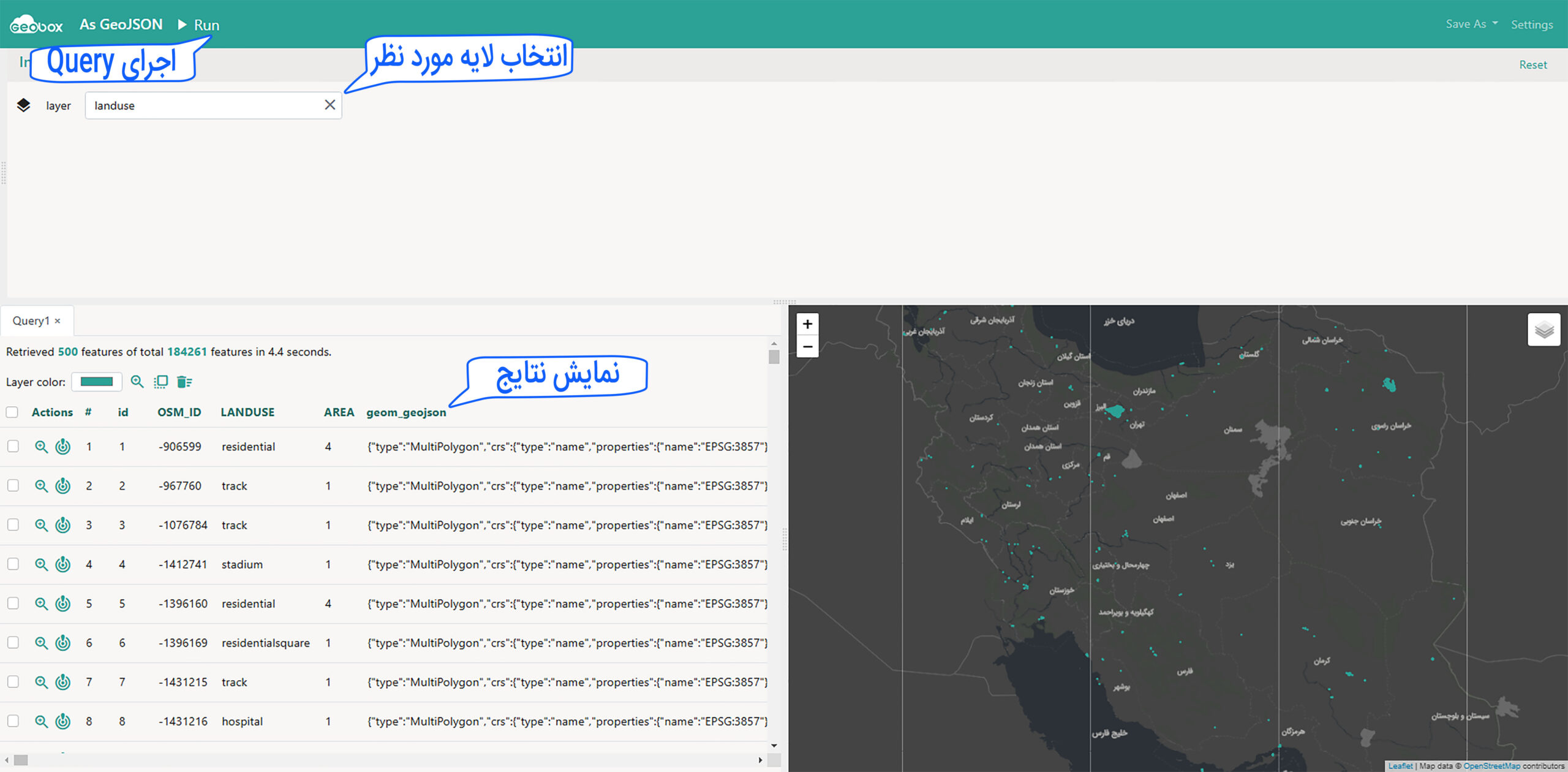This screenshot has width=1568, height=772.
Task: Zoom to all results using toolbar magnifier
Action: click(x=137, y=382)
